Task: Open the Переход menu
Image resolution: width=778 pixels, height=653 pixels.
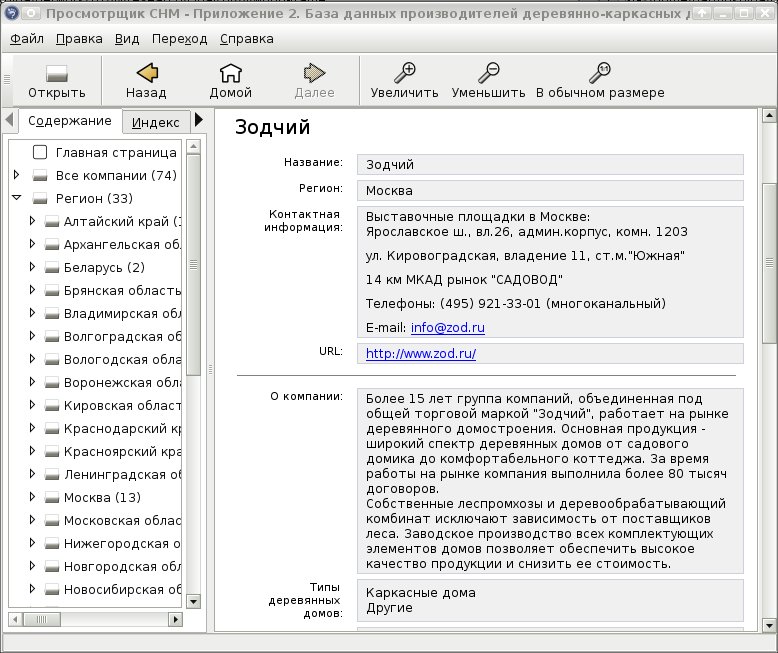Action: pyautogui.click(x=180, y=39)
